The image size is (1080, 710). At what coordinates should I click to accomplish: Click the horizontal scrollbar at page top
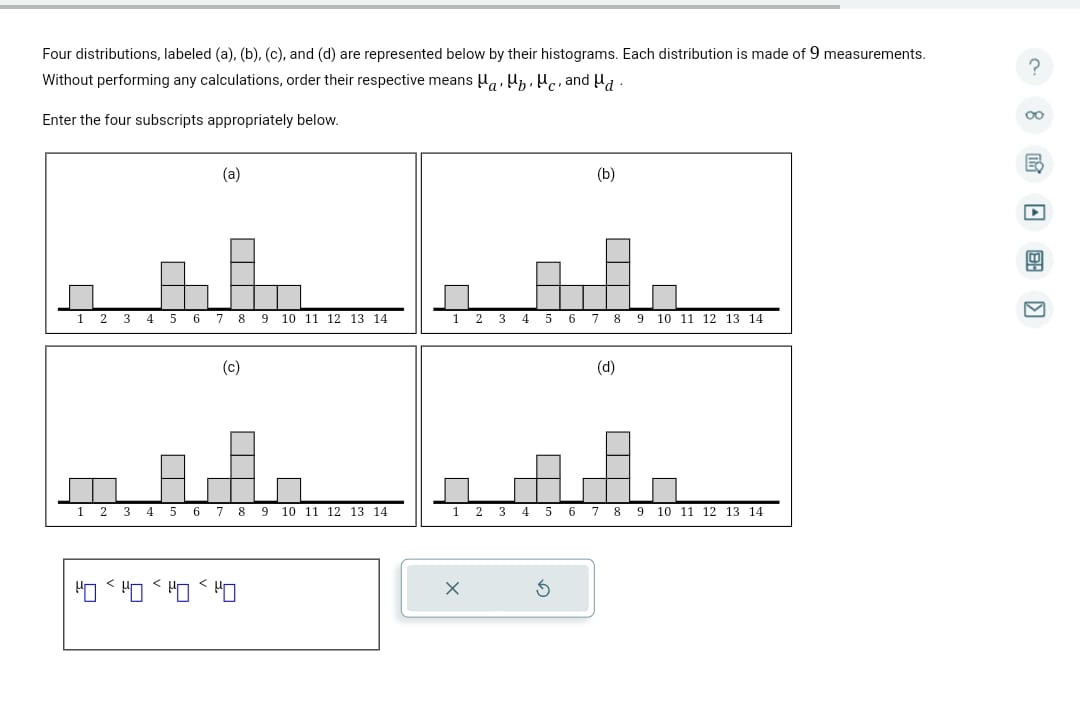point(420,4)
